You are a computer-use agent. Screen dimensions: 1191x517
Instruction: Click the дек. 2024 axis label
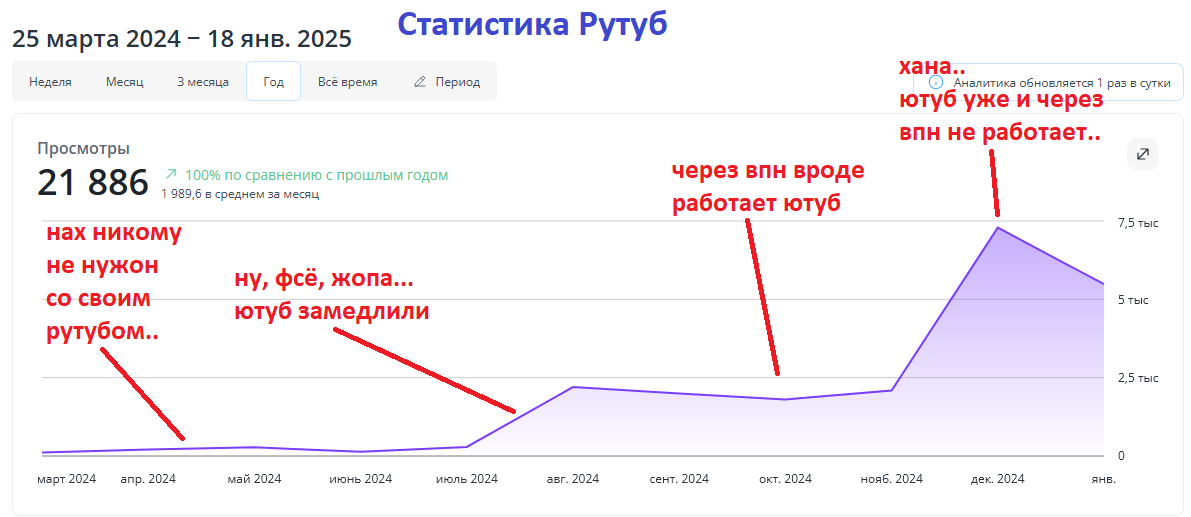[x=998, y=479]
